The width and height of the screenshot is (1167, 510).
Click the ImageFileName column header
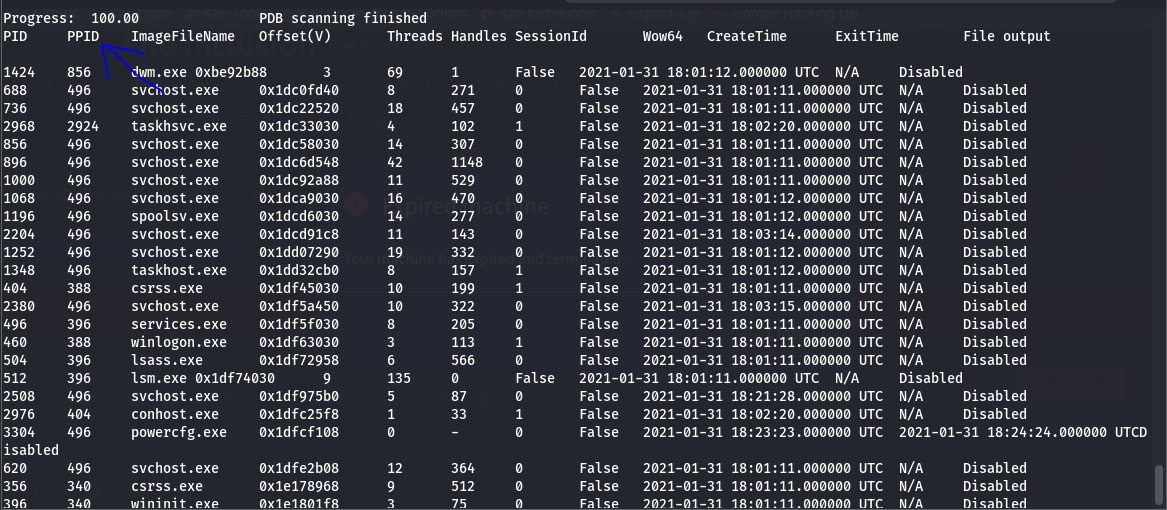click(183, 36)
